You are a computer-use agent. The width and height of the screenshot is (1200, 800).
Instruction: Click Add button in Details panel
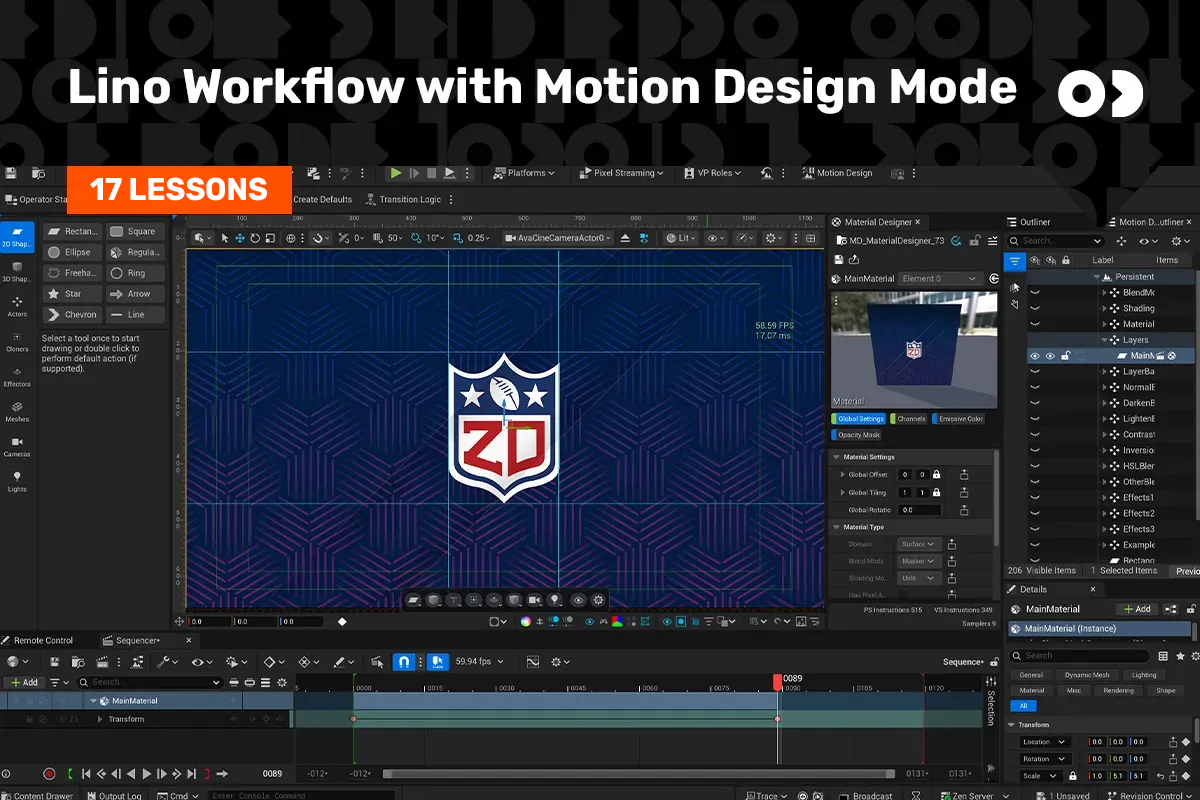[1136, 608]
